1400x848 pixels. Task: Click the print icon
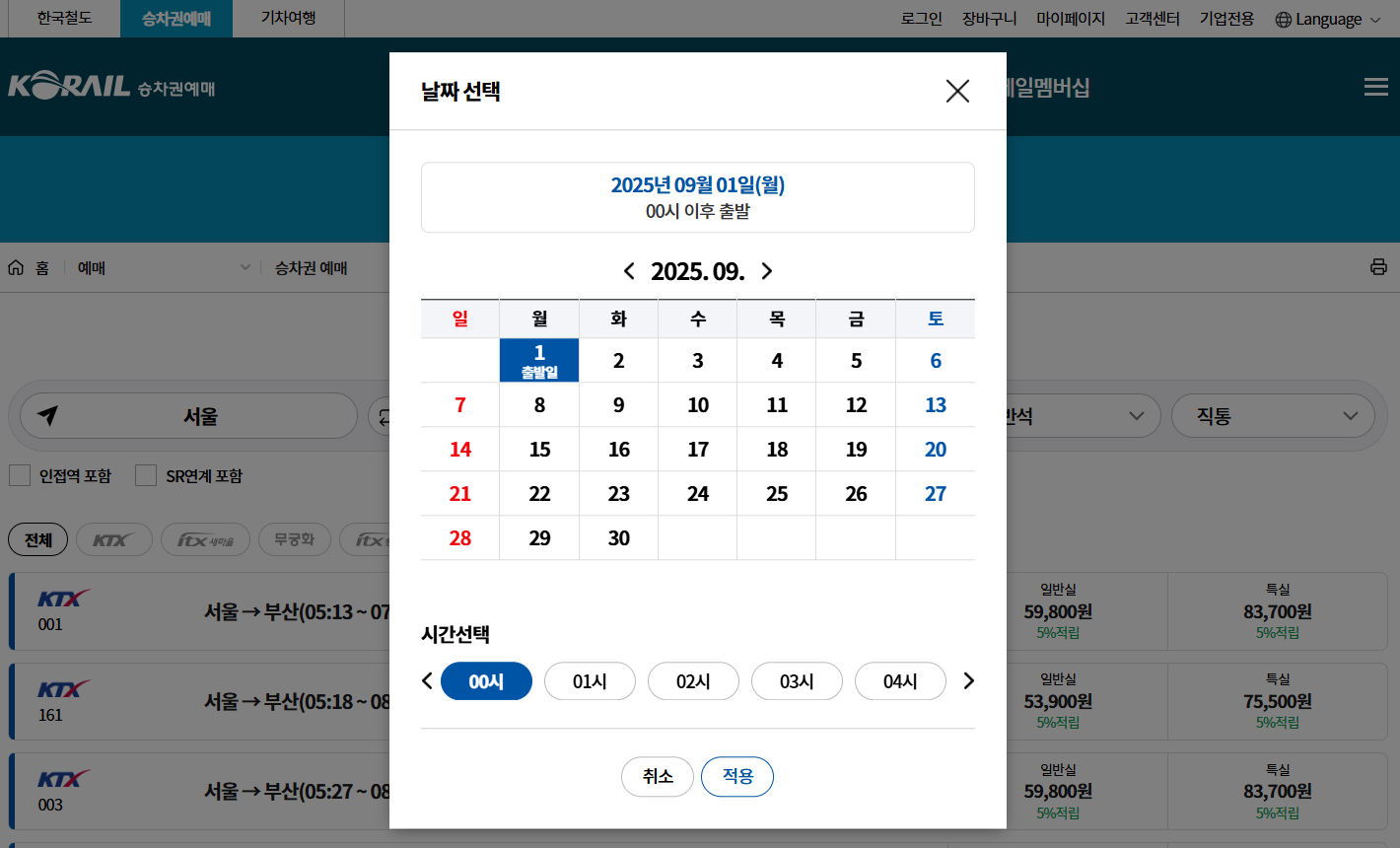pos(1378,266)
